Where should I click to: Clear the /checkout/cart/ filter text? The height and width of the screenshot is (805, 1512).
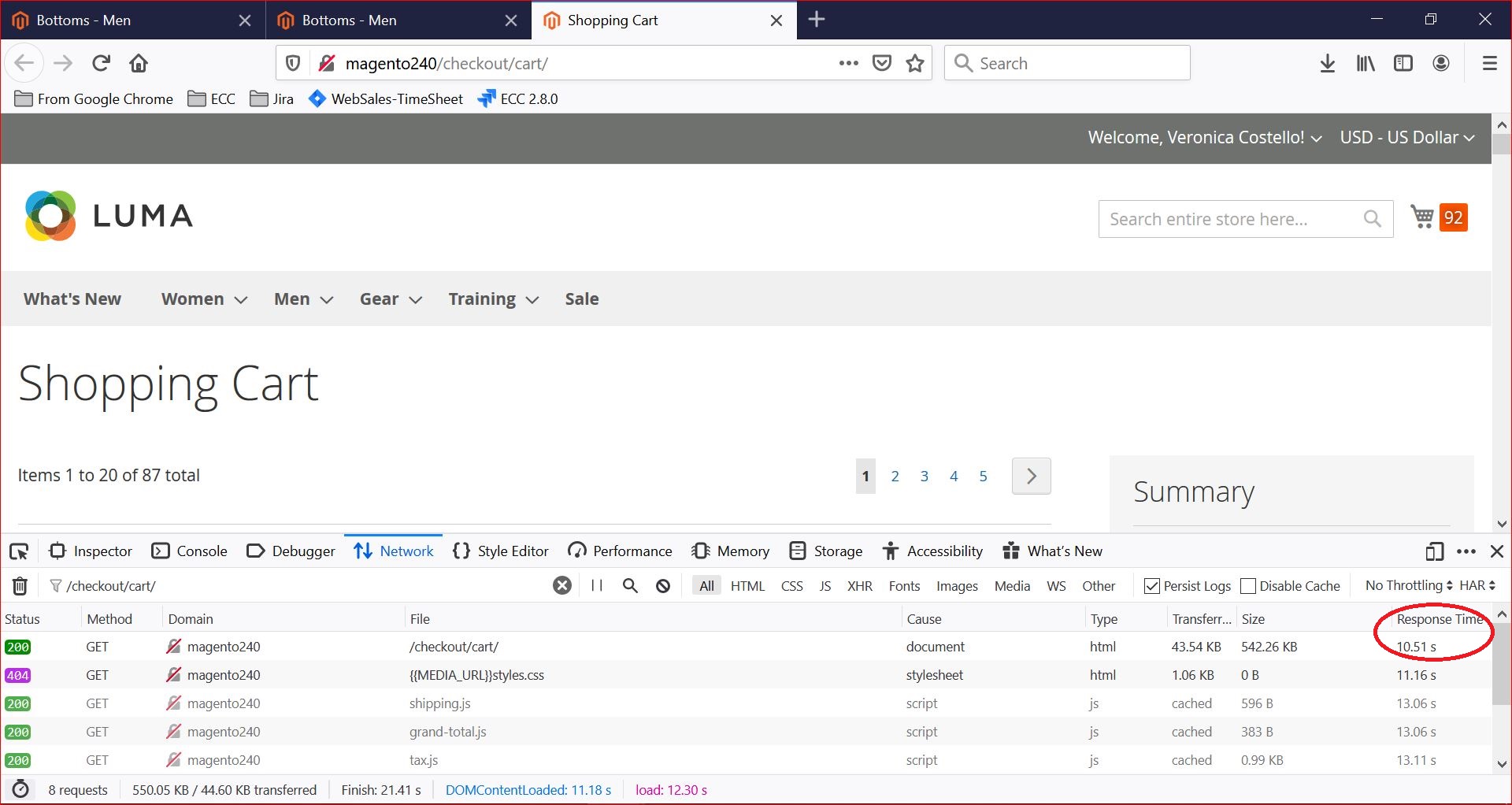pyautogui.click(x=562, y=585)
